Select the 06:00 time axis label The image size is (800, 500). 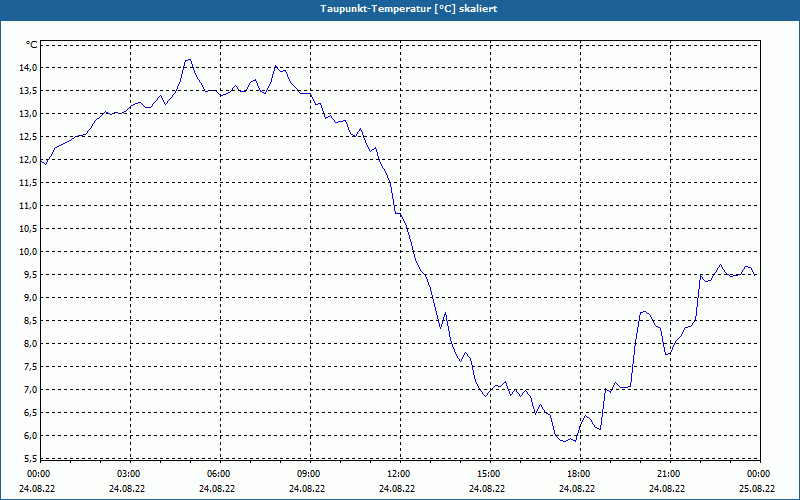point(219,474)
